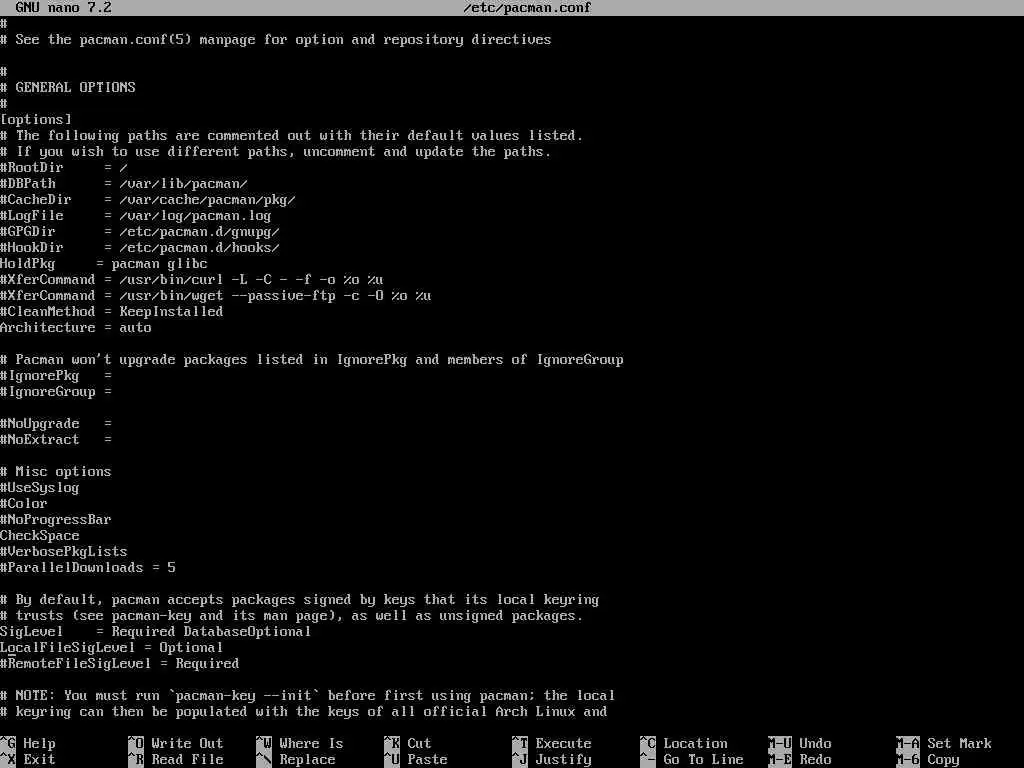Place cursor on HoldPkg = pacman glibc line
Screen dimensions: 1024x768
104,264
